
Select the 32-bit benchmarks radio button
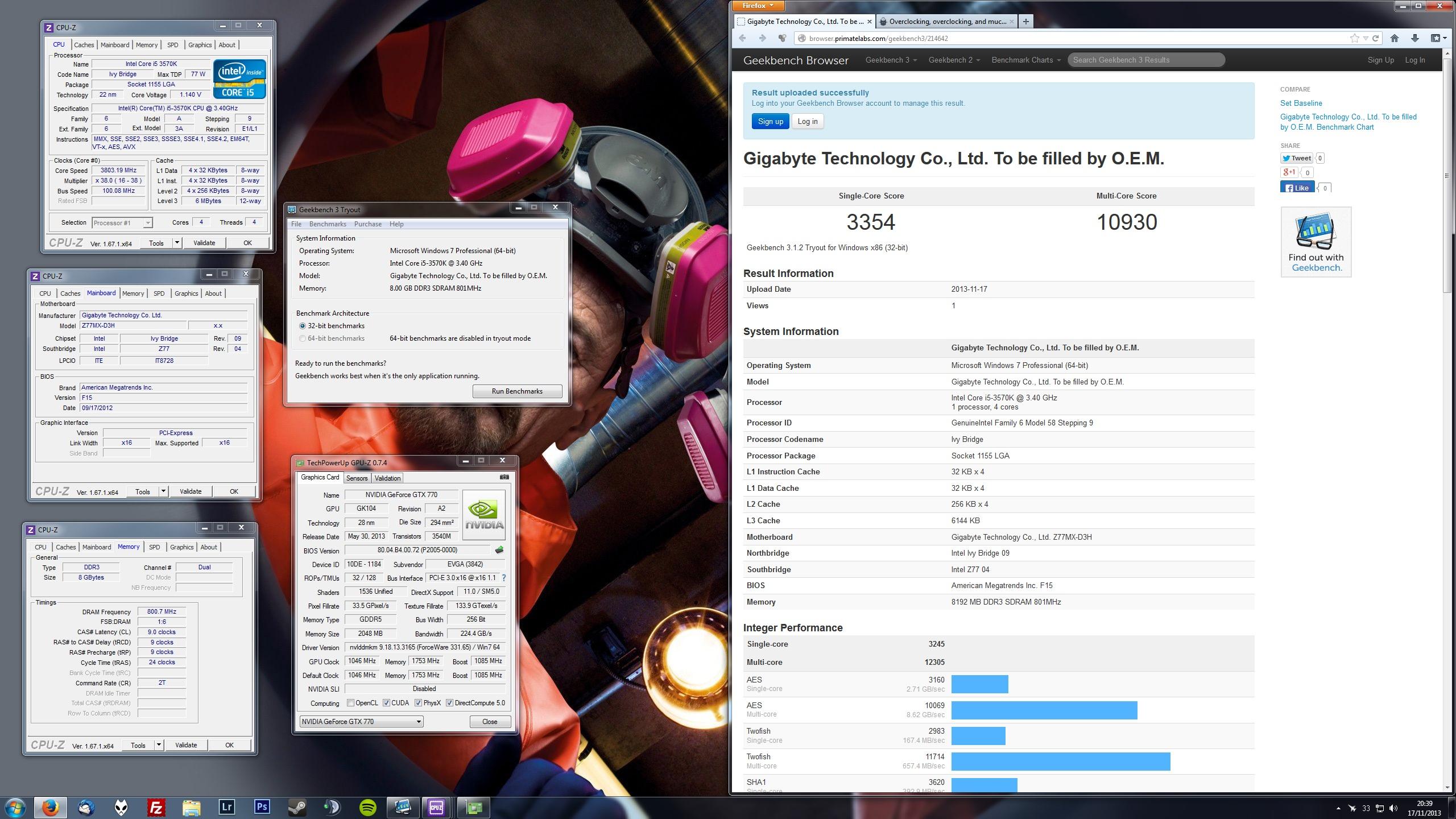coord(303,326)
